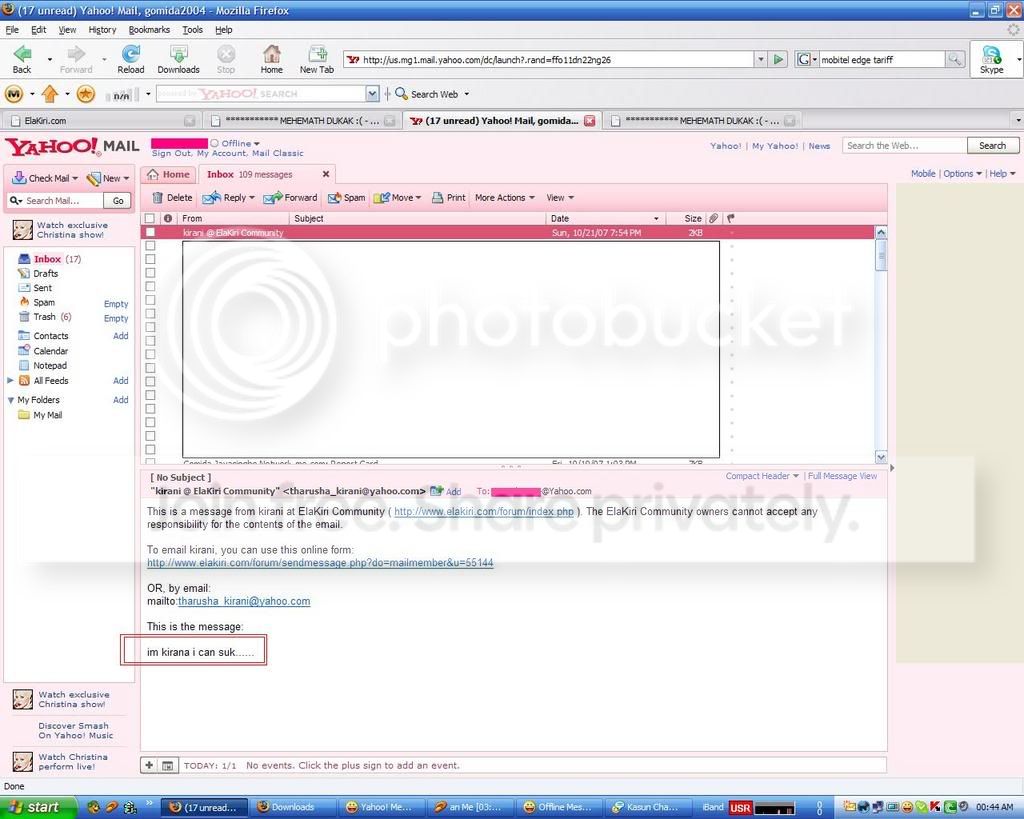Viewport: 1024px width, 819px height.
Task: Open the My Mail folder
Action: tap(47, 415)
